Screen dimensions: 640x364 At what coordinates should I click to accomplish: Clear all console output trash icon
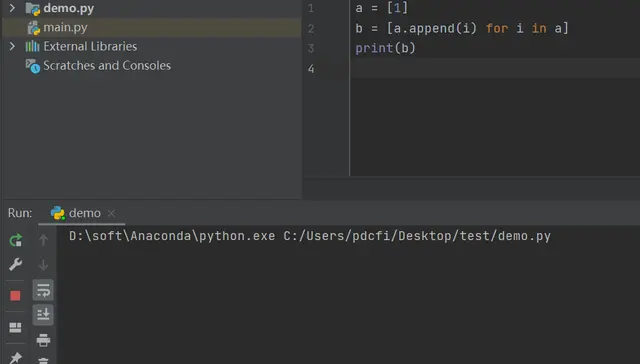(43, 361)
